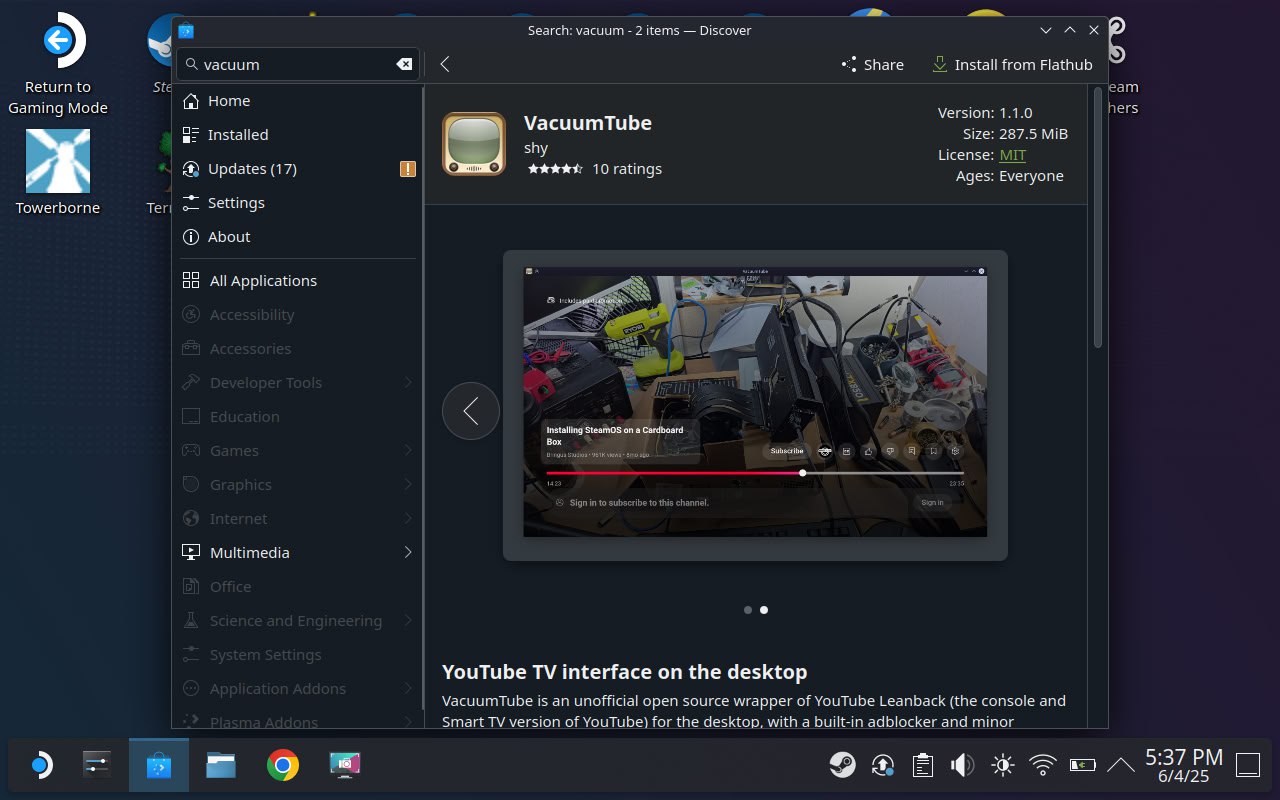
Task: Click the star rating of VacuumTube
Action: click(x=555, y=169)
